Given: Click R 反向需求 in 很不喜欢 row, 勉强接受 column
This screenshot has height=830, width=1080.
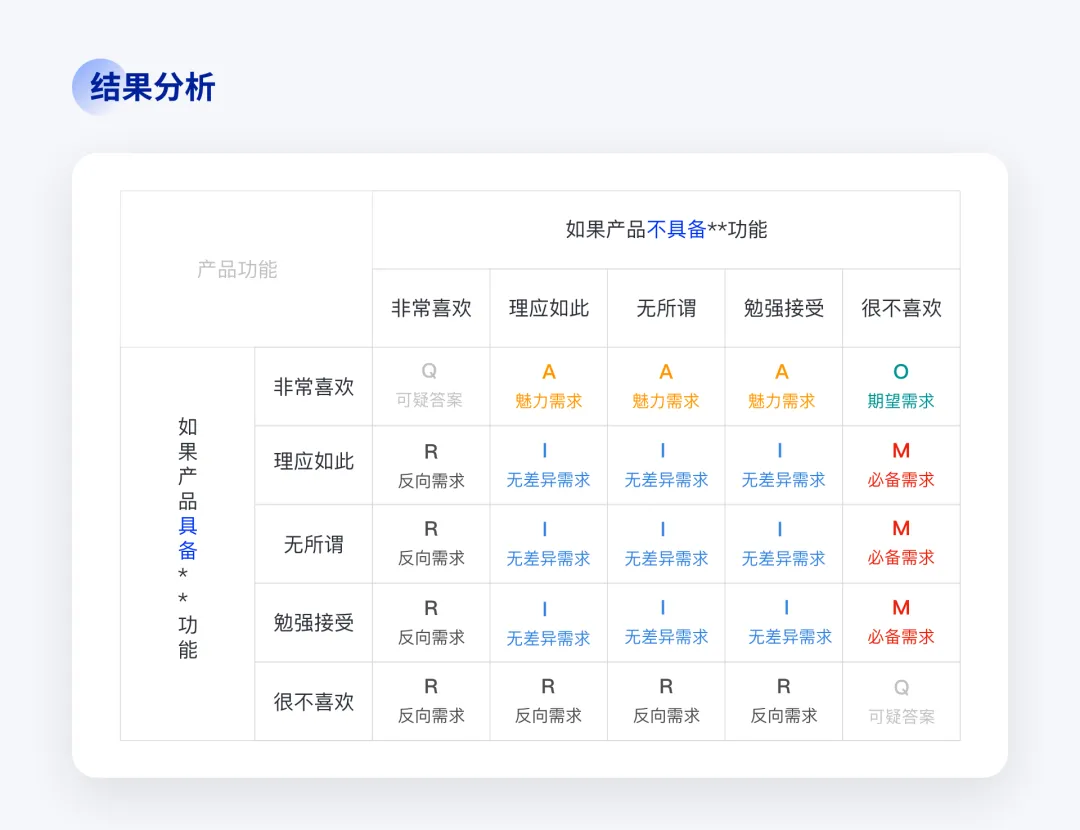Looking at the screenshot, I should [784, 701].
